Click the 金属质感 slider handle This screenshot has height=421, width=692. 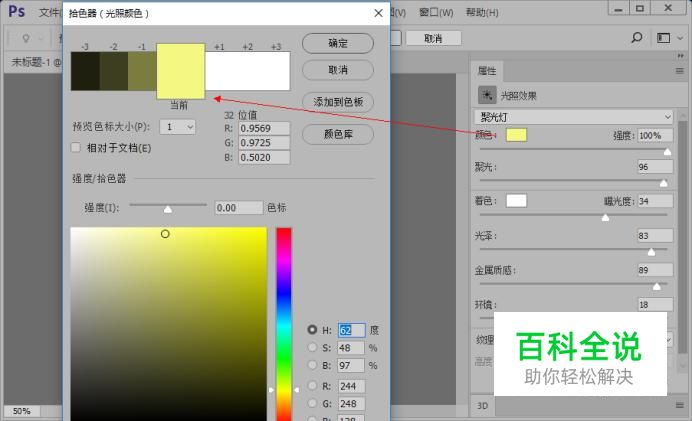point(657,286)
